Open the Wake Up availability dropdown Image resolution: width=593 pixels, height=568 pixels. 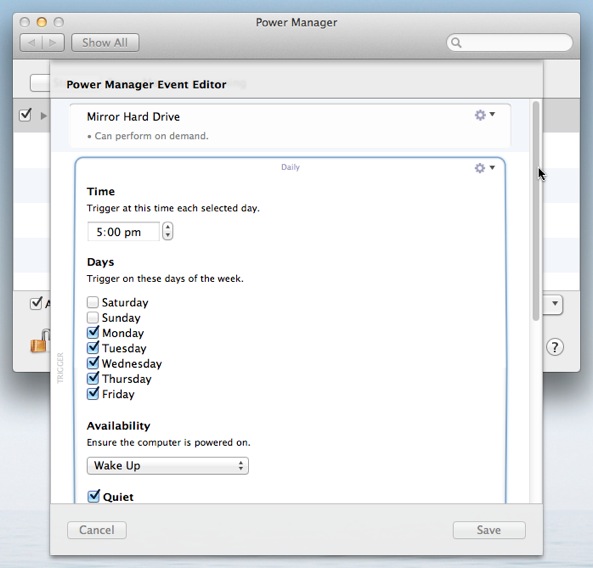click(x=168, y=466)
